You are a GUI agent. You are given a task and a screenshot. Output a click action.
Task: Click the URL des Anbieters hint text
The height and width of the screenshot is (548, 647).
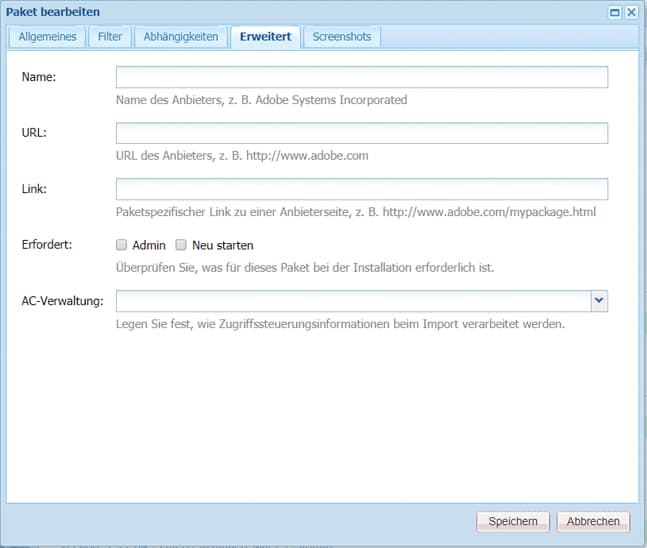pyautogui.click(x=242, y=156)
